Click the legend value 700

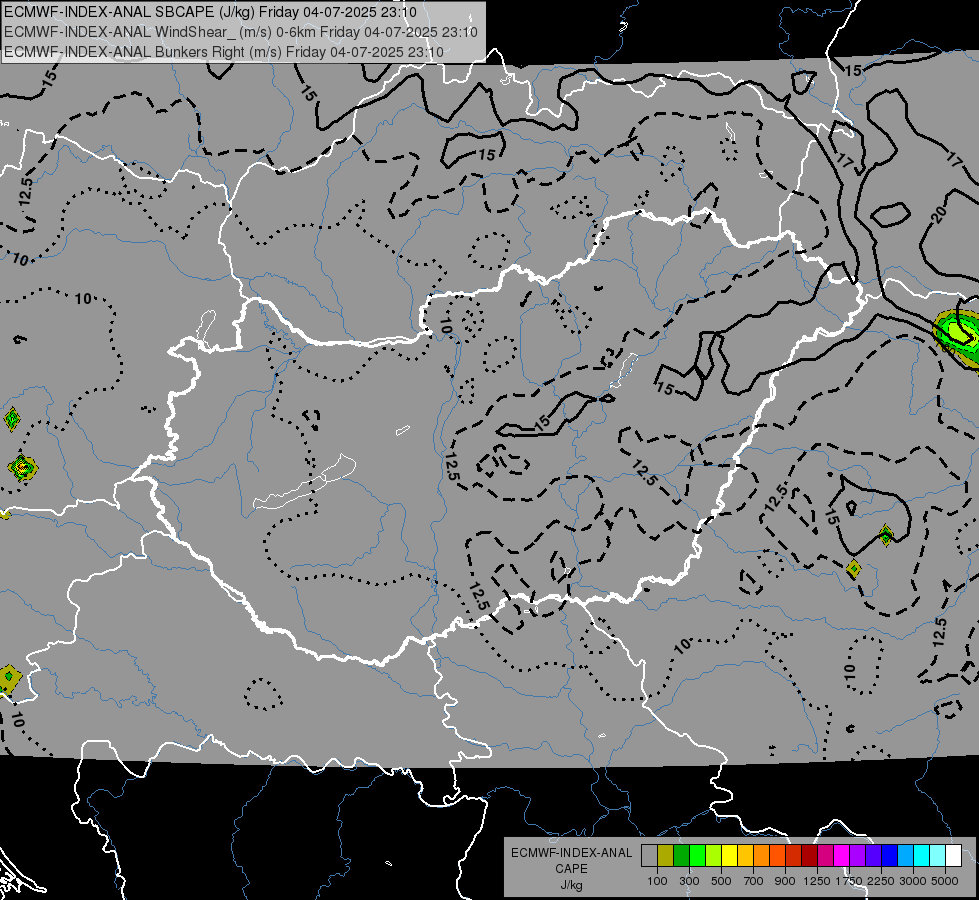point(753,881)
